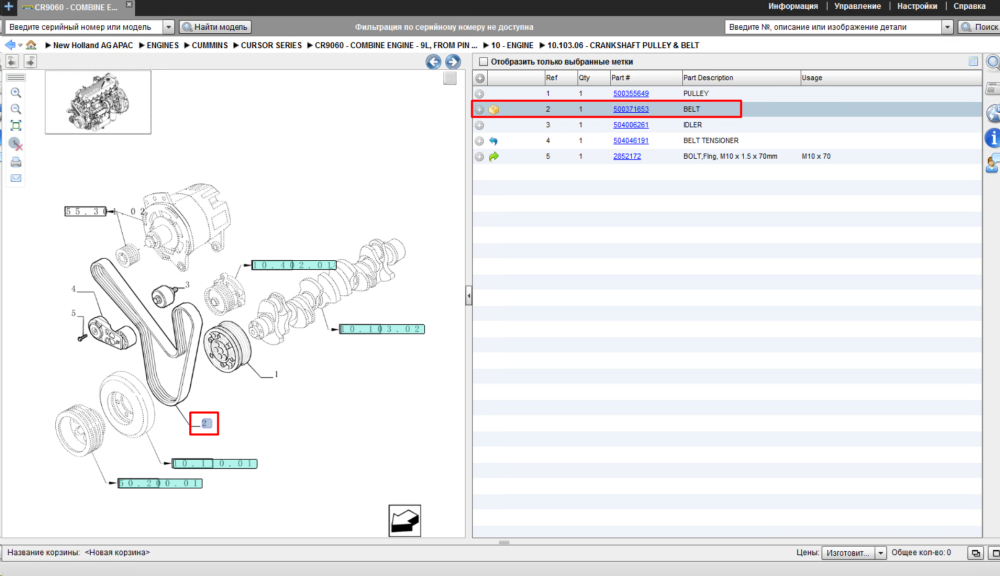Collapse the diagram panel with splitter arrow
This screenshot has width=1000, height=576.
(469, 296)
